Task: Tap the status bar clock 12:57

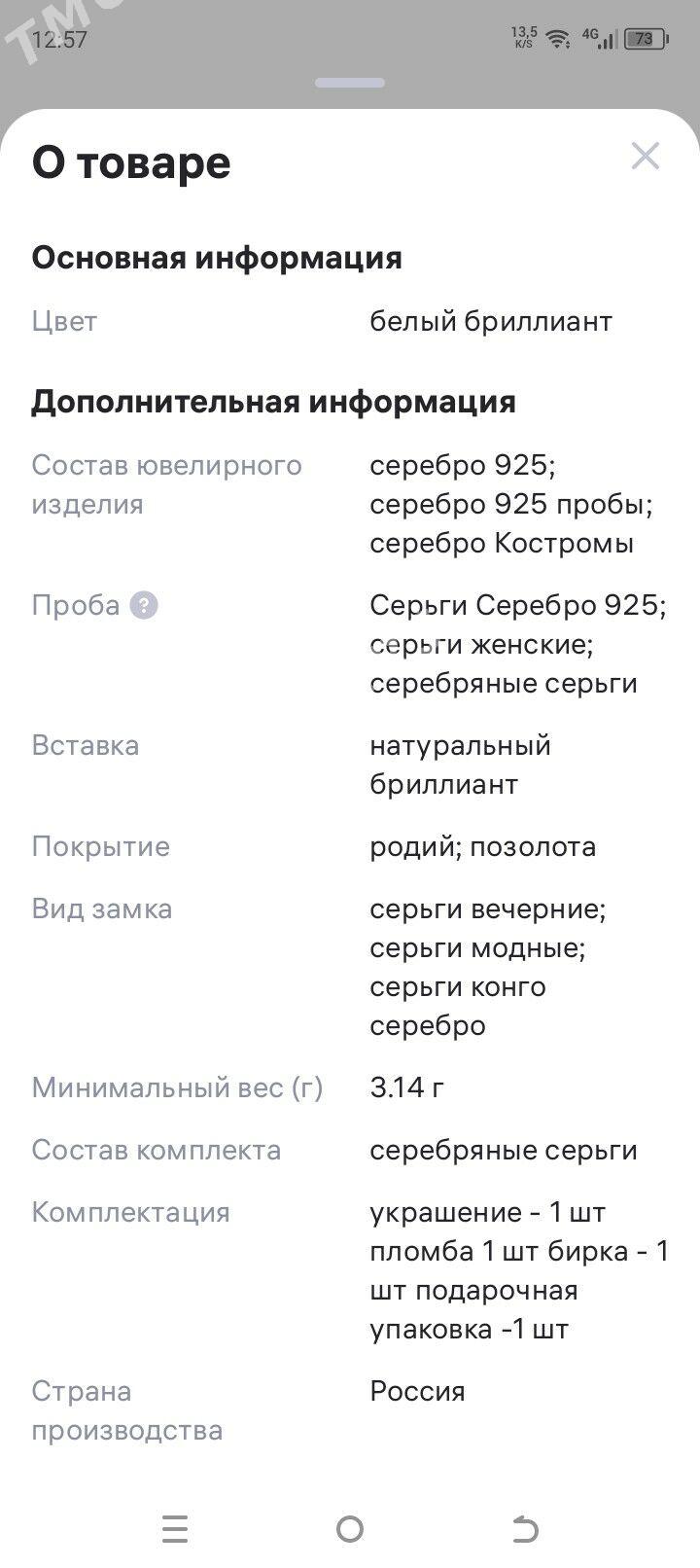Action: (59, 40)
